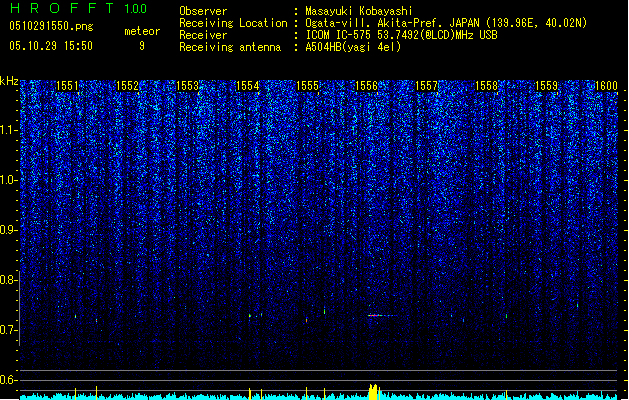Click the 'Receiving Location' label
Viewport: 629px width, 400px height.
(x=233, y=23)
